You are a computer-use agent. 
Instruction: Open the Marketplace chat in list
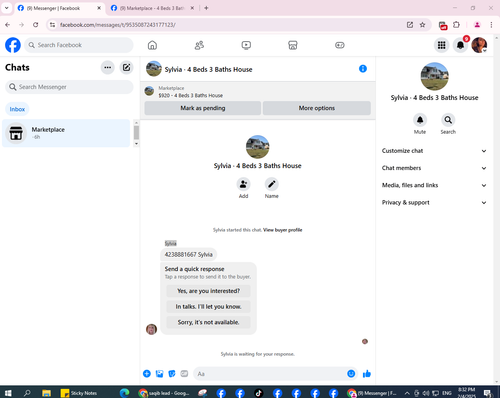66,133
